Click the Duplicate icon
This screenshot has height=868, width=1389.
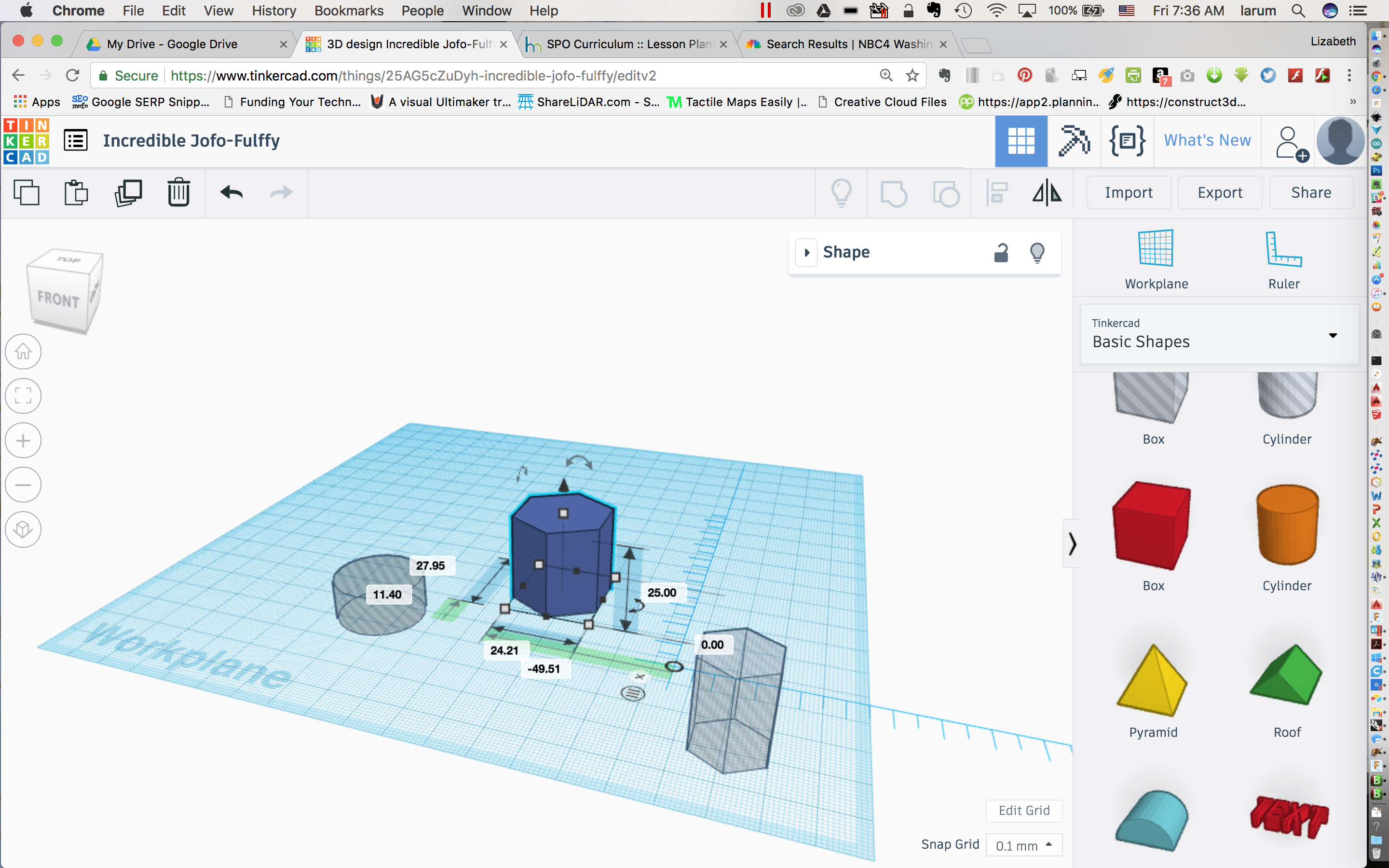pos(128,192)
